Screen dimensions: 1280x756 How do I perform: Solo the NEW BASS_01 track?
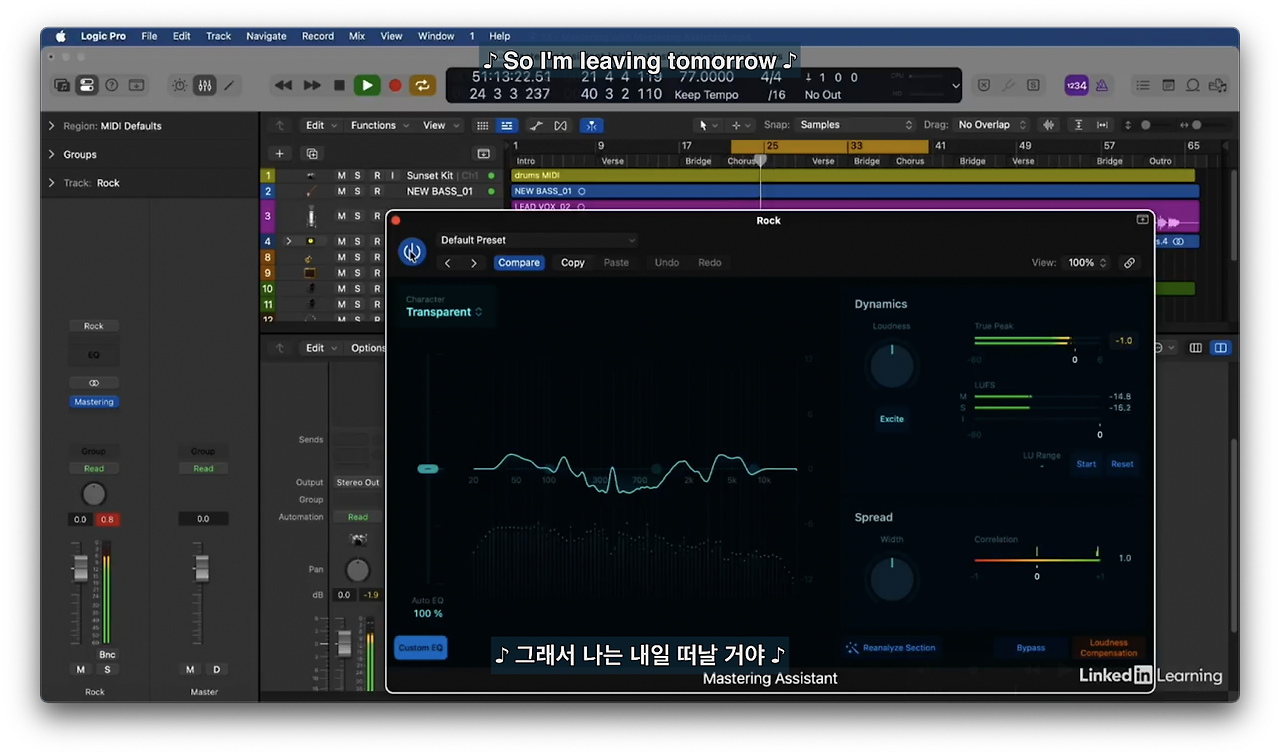pos(357,191)
